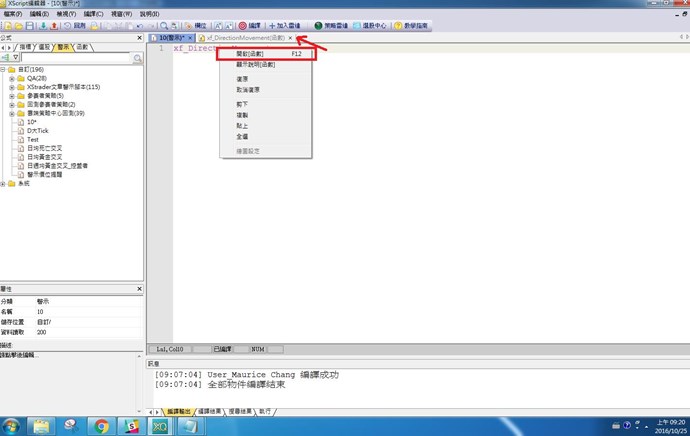690x436 pixels.
Task: Choose 剪下 cut from context menu
Action: click(x=266, y=104)
